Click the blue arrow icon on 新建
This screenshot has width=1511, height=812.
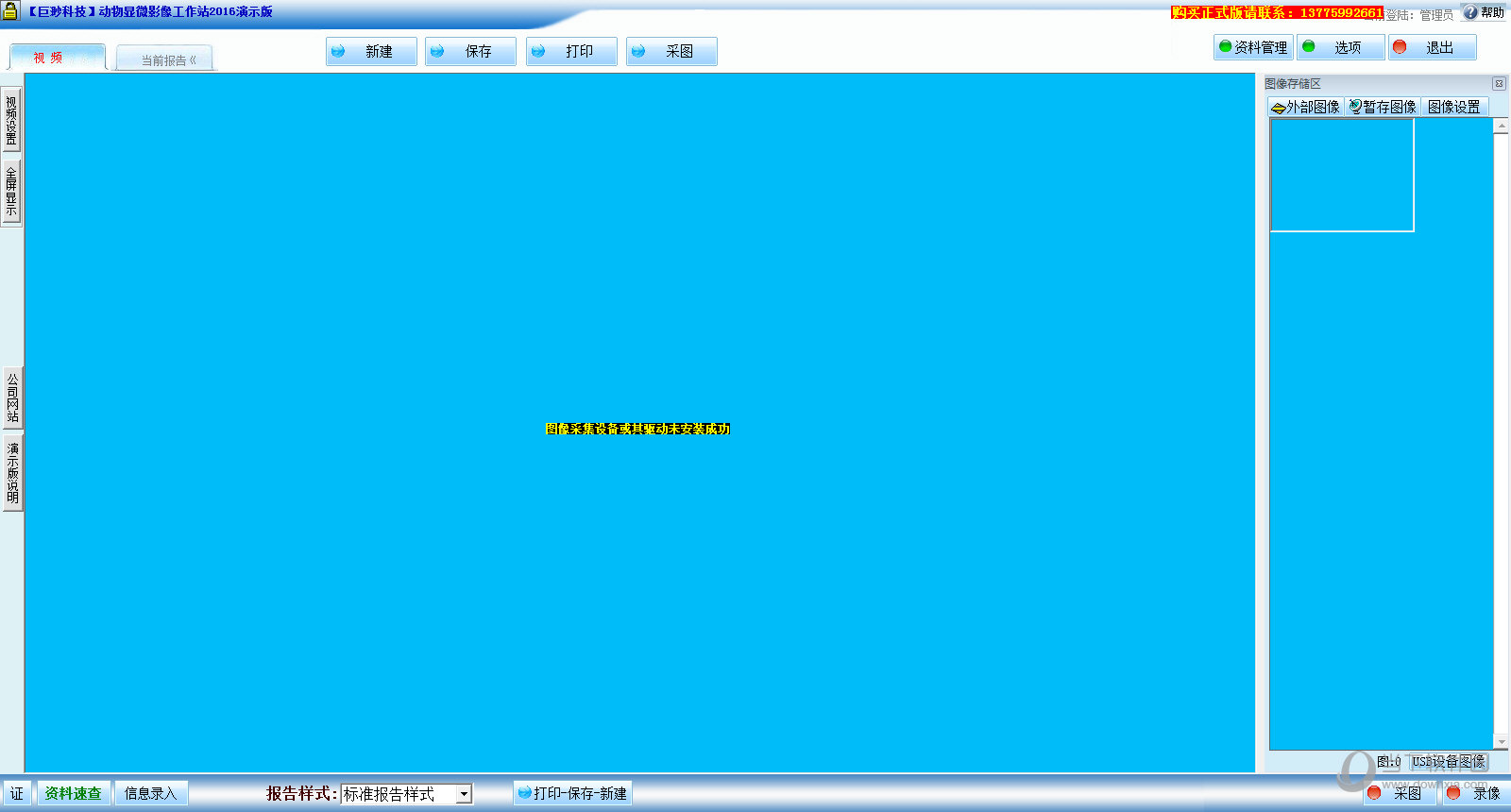pos(338,52)
